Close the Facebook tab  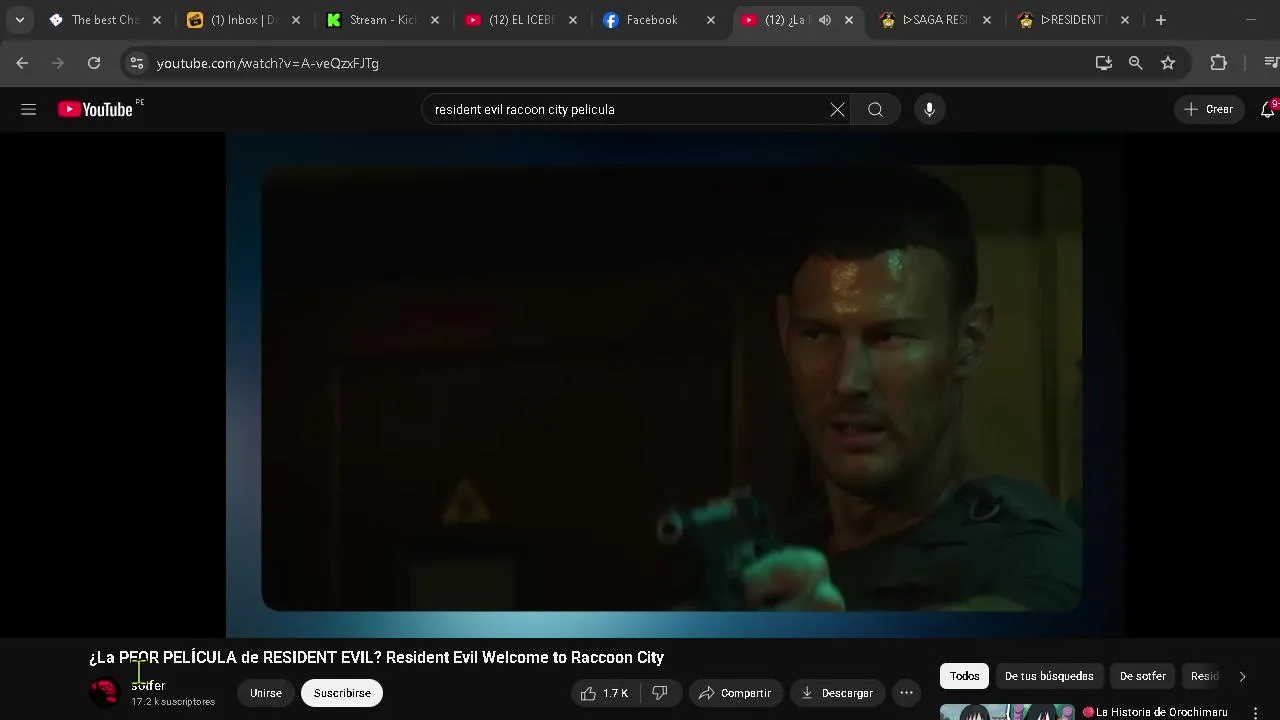point(711,20)
